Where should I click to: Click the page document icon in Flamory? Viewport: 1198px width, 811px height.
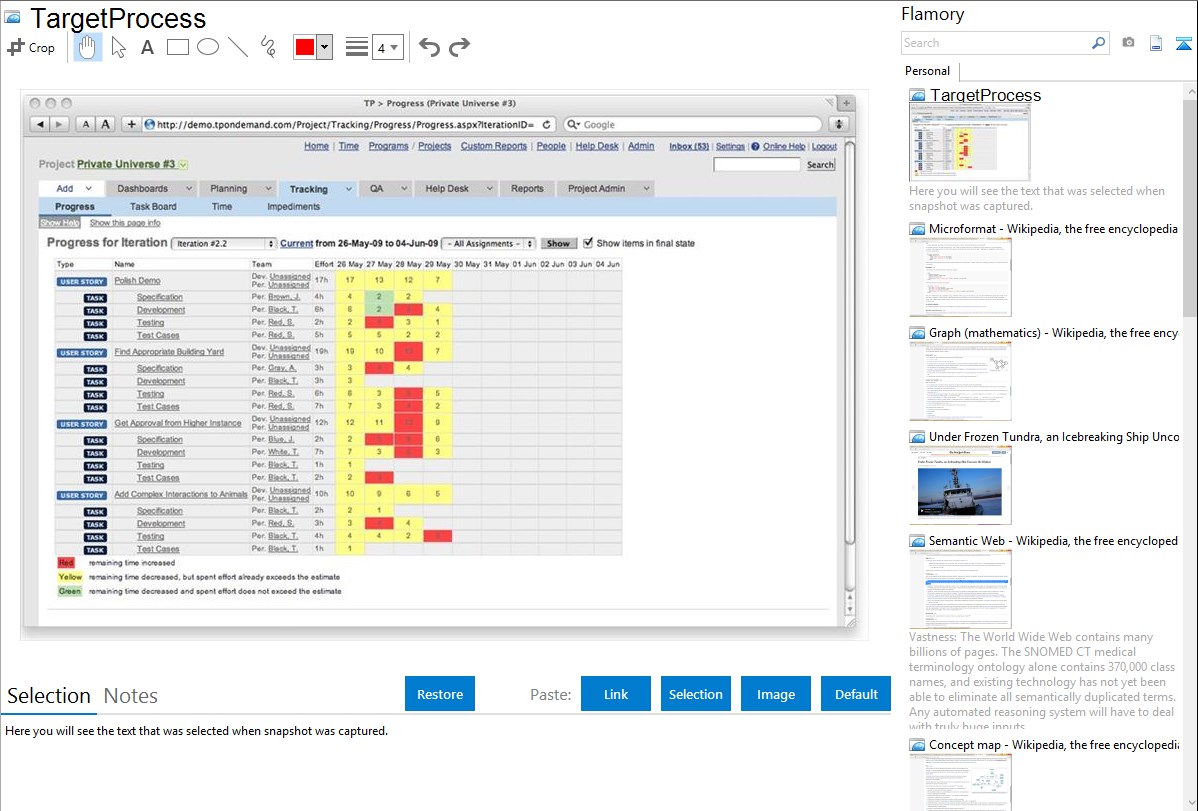tap(1156, 43)
